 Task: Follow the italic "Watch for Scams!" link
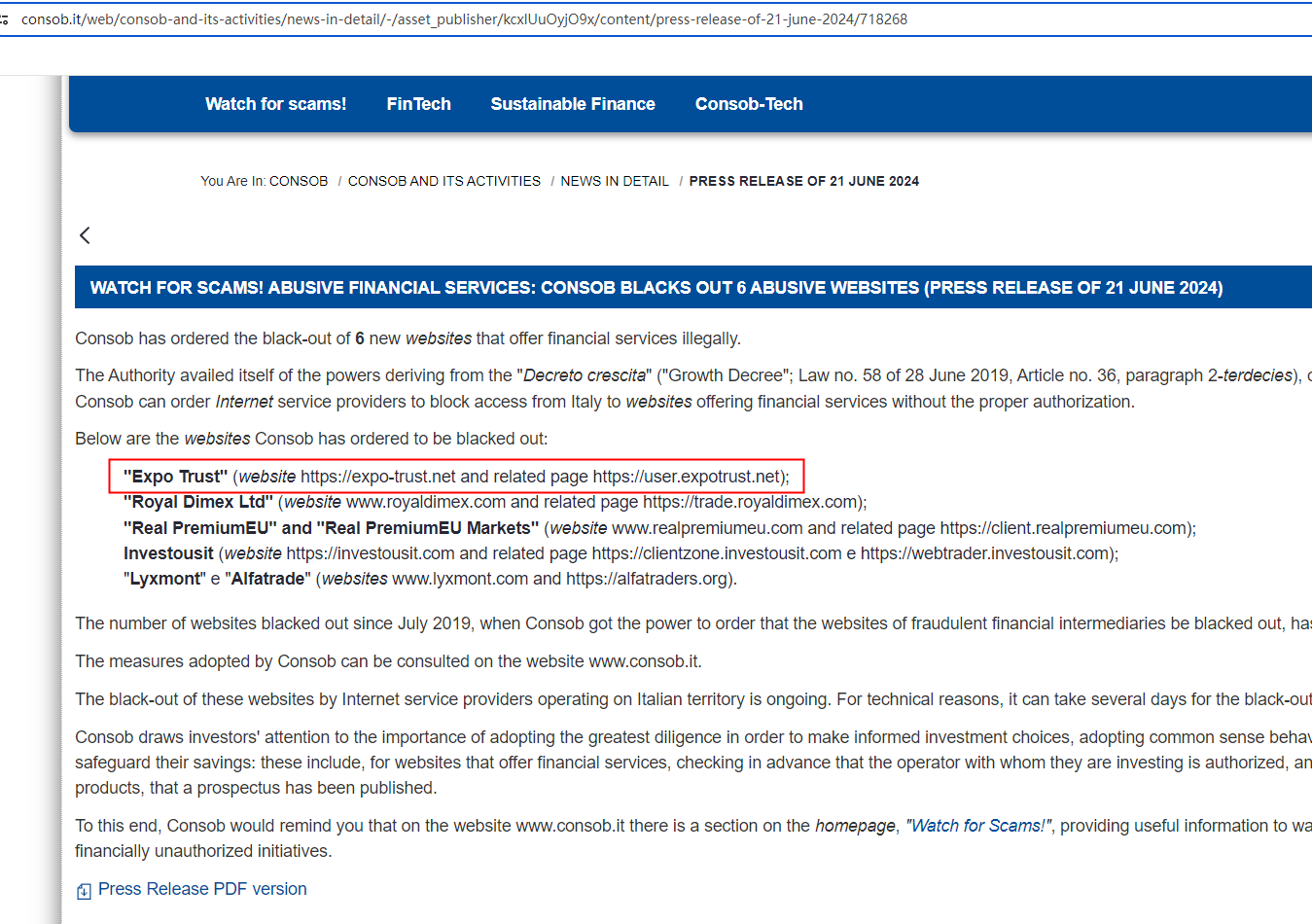[x=978, y=826]
